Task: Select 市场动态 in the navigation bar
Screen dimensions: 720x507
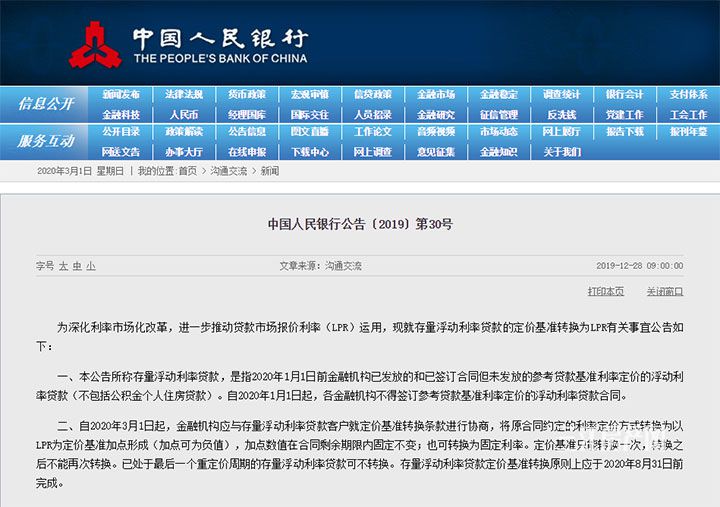Action: tap(499, 132)
